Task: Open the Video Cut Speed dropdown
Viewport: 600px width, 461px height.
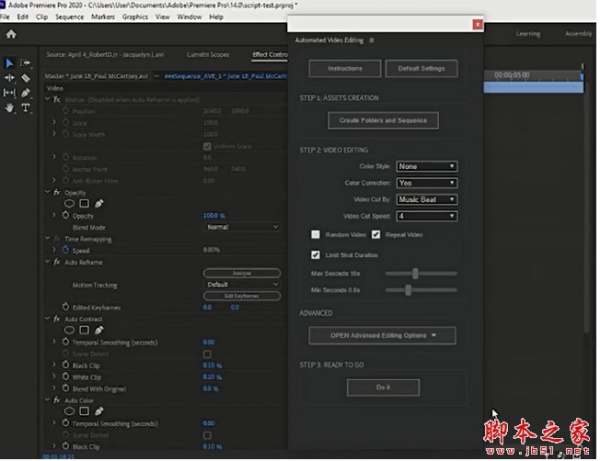Action: point(427,216)
